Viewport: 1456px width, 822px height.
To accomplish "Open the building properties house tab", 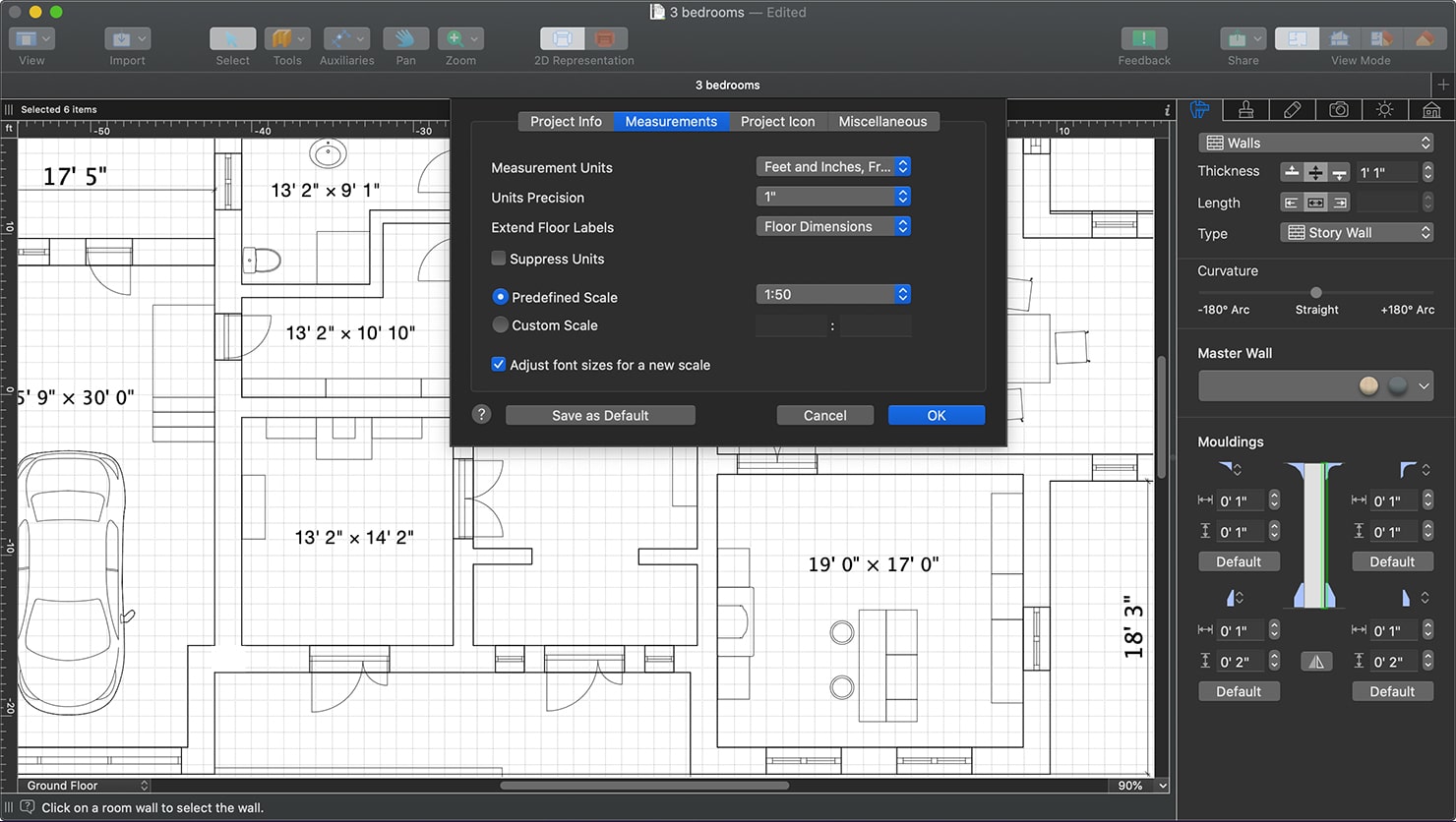I will (1431, 109).
